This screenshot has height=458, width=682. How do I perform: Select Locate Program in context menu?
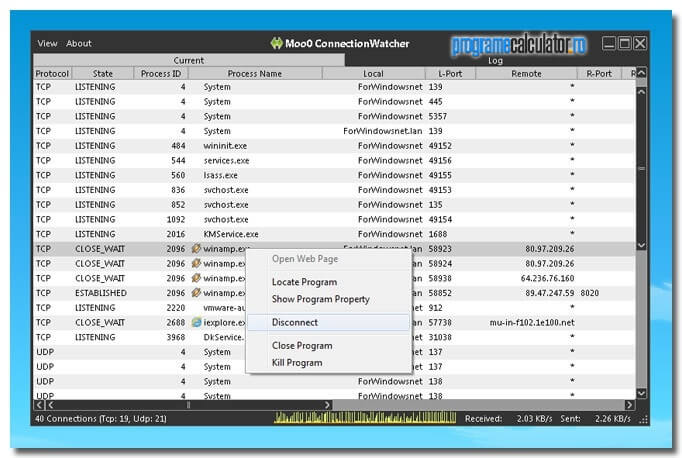coord(304,282)
